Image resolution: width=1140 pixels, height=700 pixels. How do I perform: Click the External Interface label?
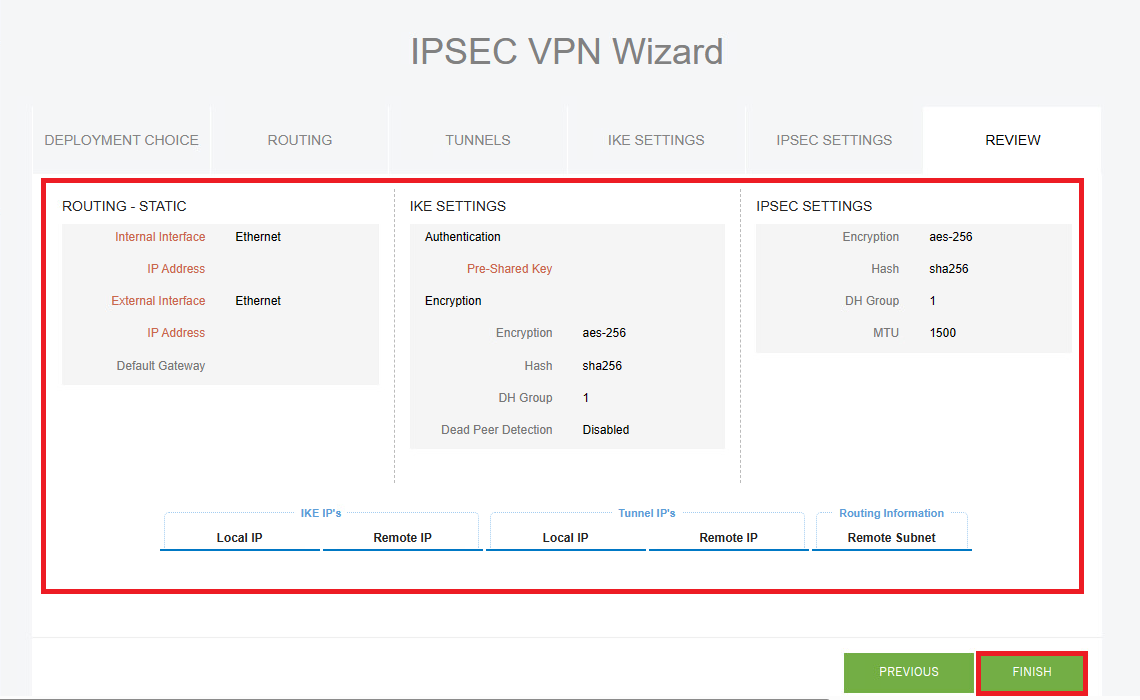[x=158, y=300]
